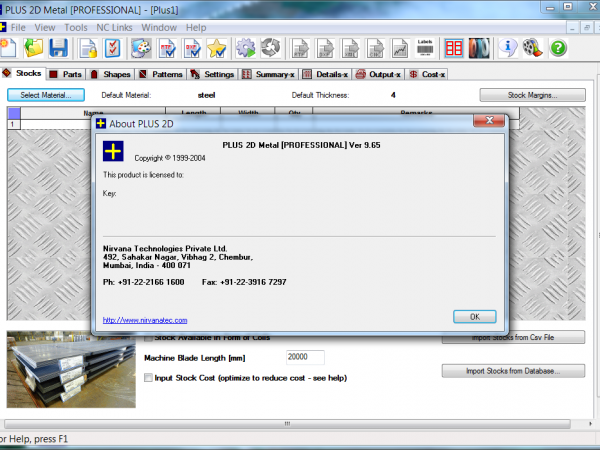Click the green help question mark icon
This screenshot has height=450, width=600.
(558, 48)
